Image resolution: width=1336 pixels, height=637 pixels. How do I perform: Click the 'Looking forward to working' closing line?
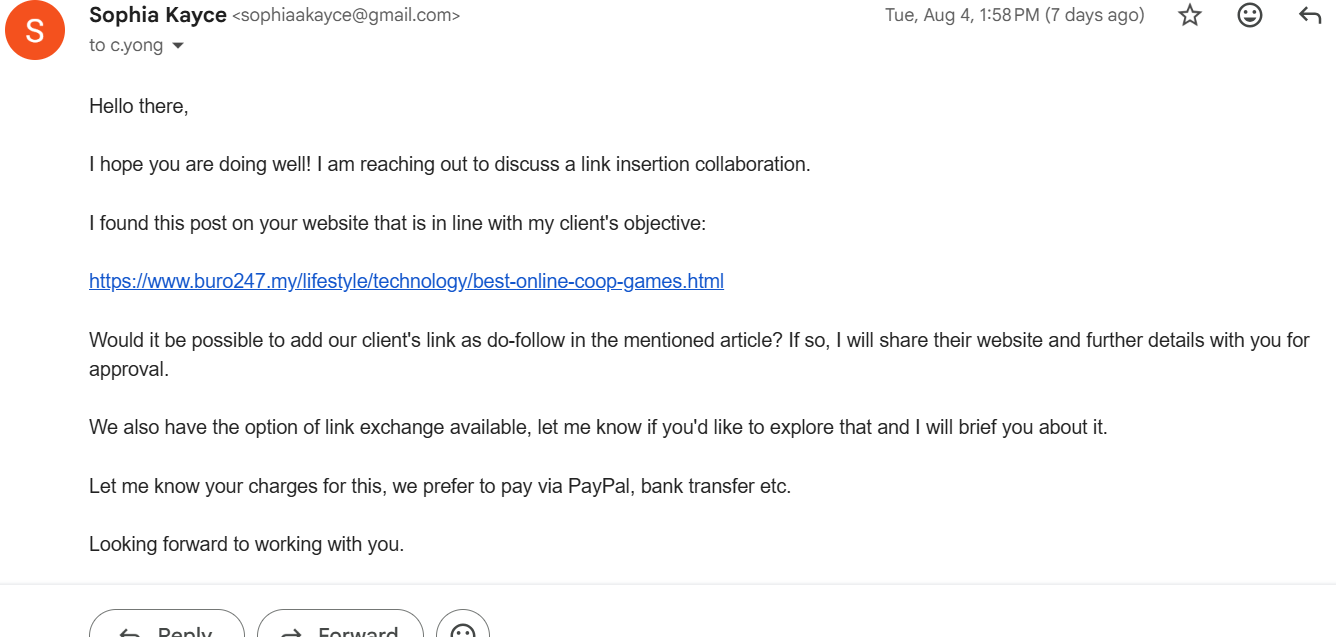(247, 545)
